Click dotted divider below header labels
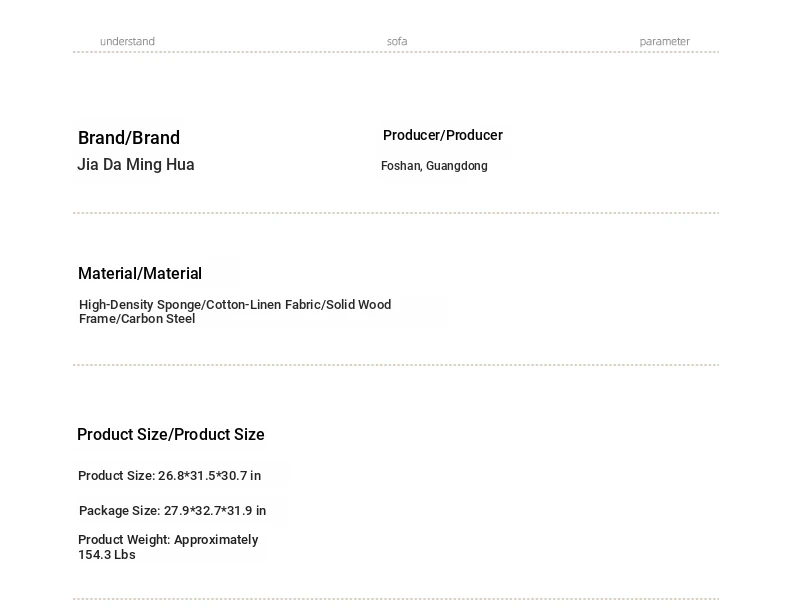This screenshot has width=790, height=614. click(x=396, y=52)
